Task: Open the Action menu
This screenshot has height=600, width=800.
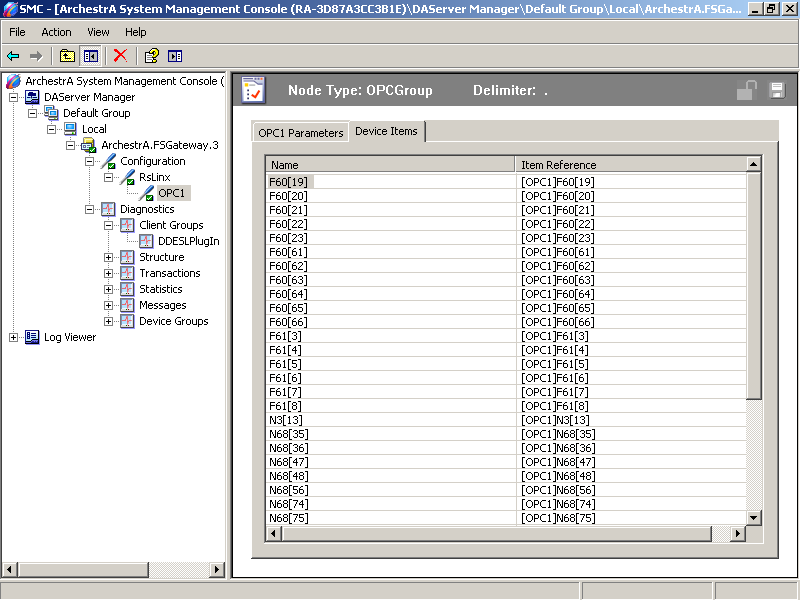Action: click(x=56, y=32)
